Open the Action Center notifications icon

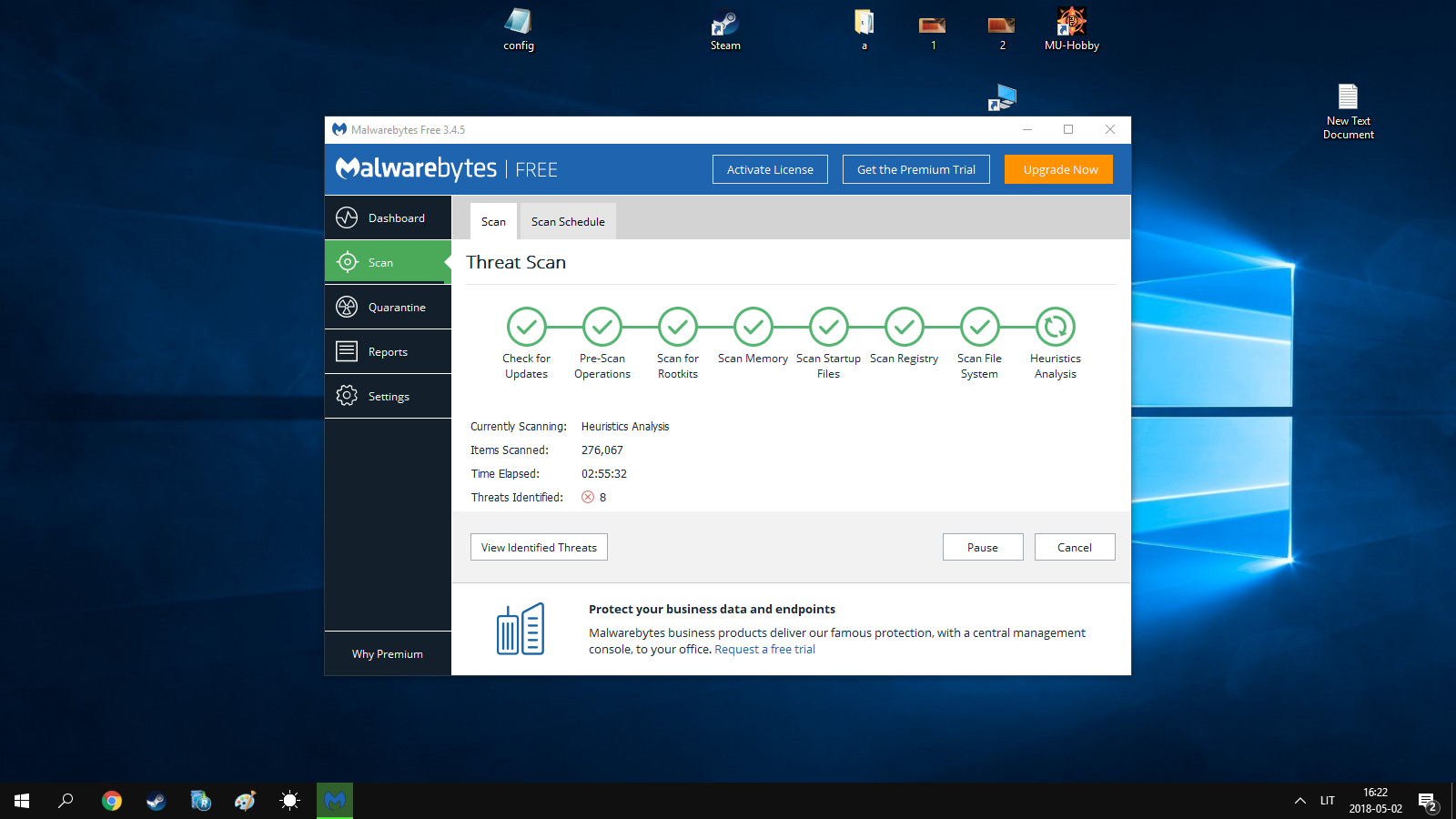1428,802
